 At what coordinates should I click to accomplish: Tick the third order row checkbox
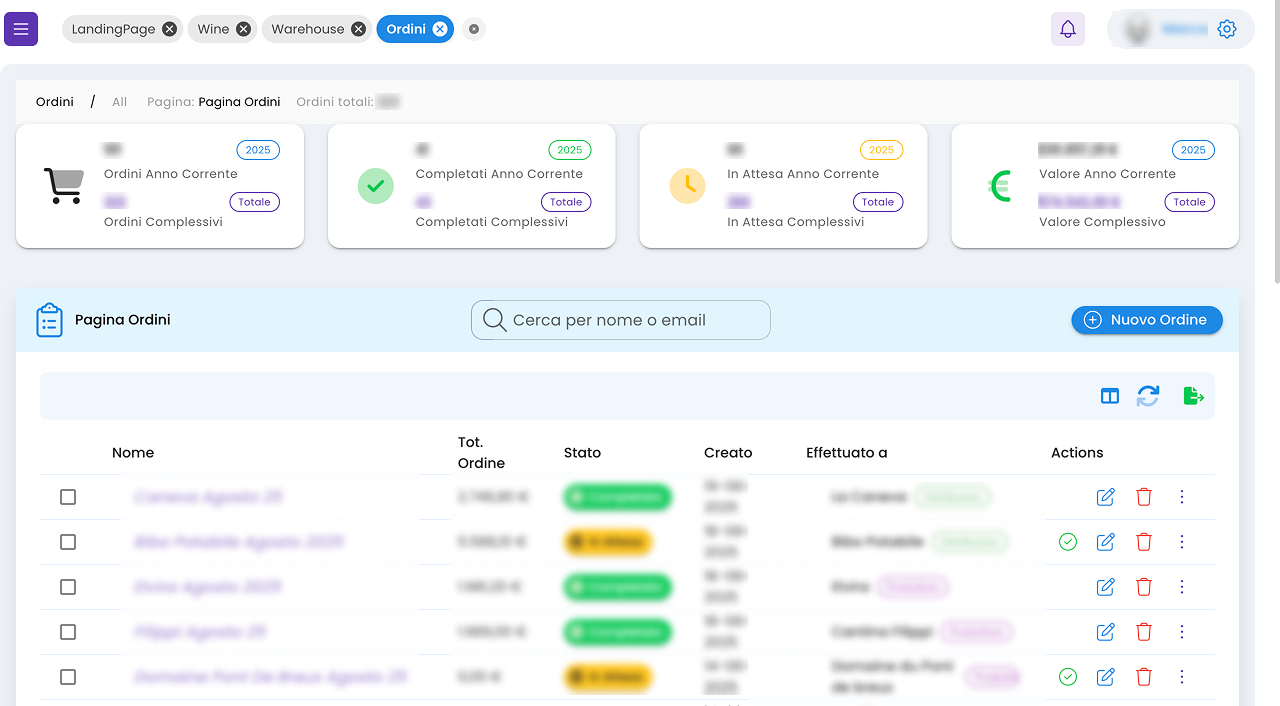point(68,587)
